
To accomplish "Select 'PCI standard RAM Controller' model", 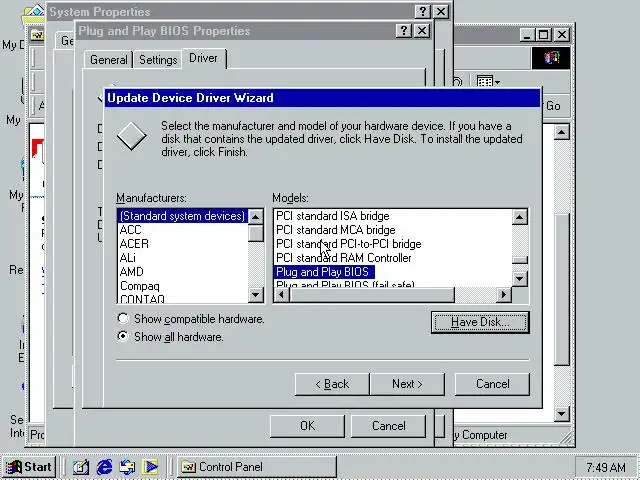I will click(x=344, y=258).
